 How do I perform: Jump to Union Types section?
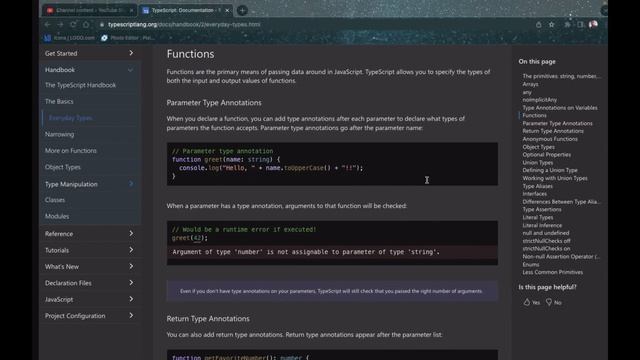[538, 162]
